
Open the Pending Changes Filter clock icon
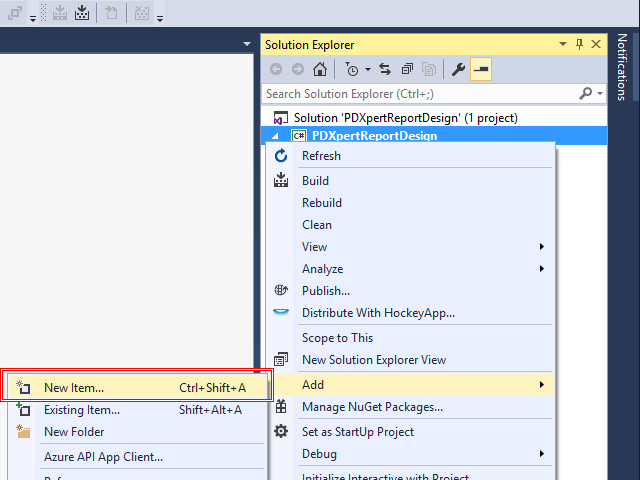point(351,69)
